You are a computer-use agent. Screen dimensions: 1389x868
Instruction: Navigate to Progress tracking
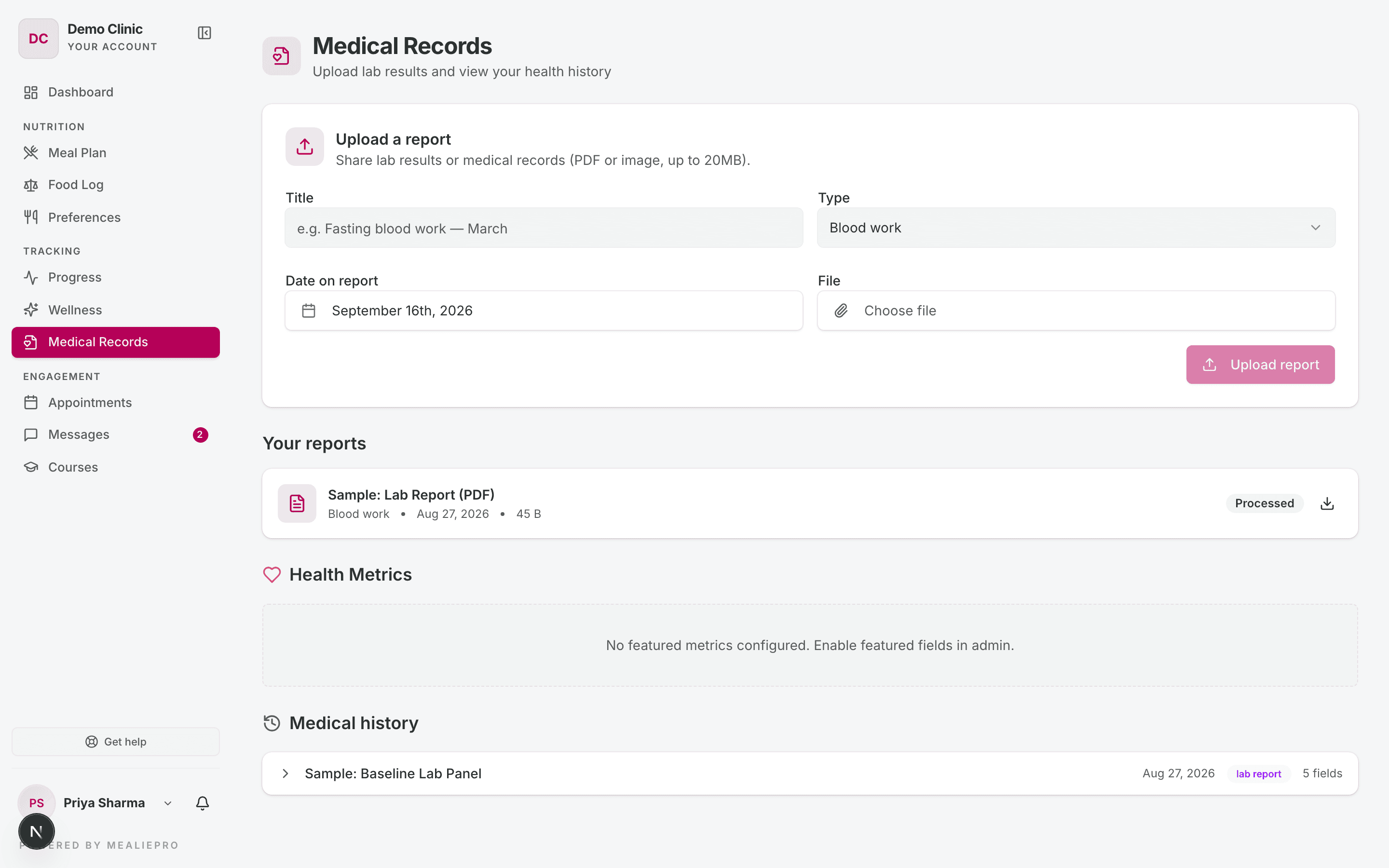(x=115, y=277)
